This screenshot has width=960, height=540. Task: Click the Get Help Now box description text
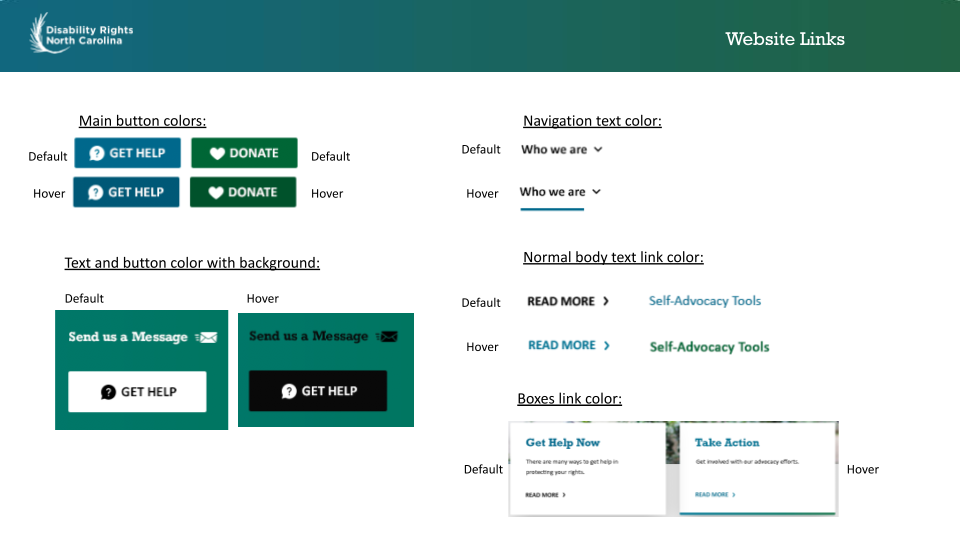(x=572, y=467)
